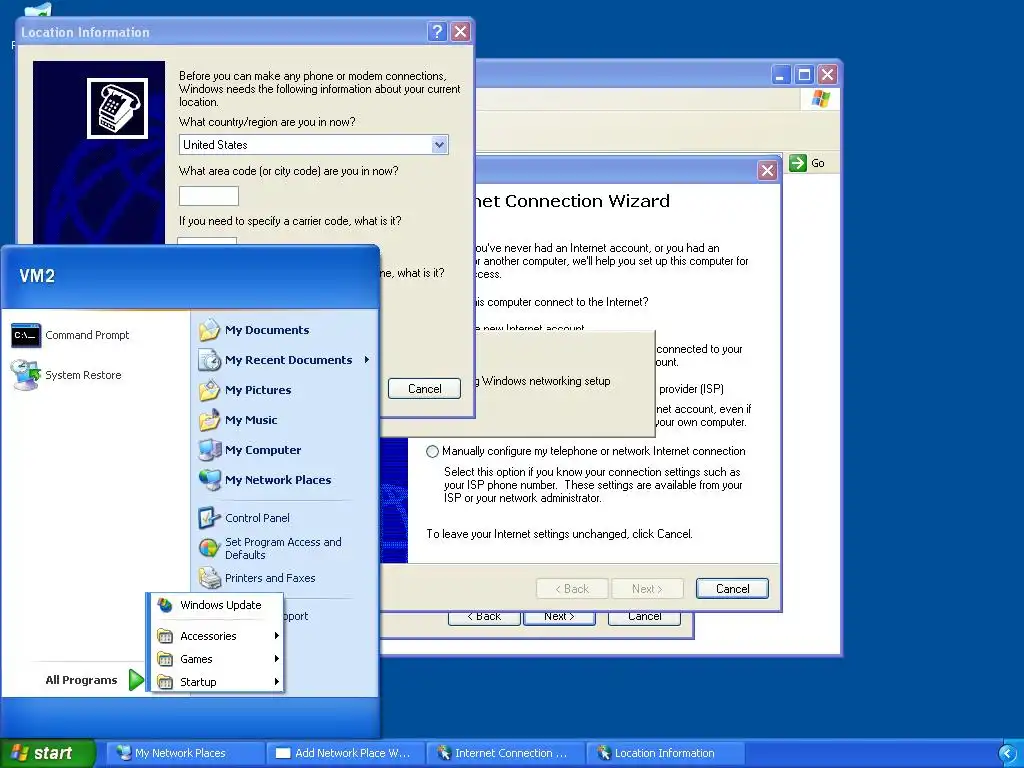The width and height of the screenshot is (1024, 768).
Task: Minimize the My Network Places window
Action: coord(781,74)
